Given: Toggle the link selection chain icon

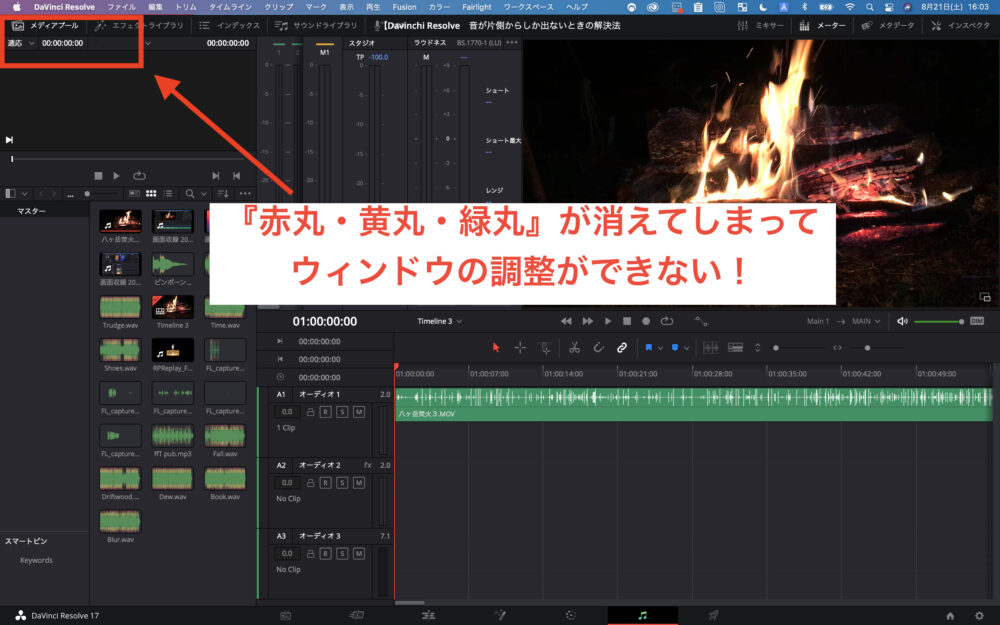Looking at the screenshot, I should 622,348.
